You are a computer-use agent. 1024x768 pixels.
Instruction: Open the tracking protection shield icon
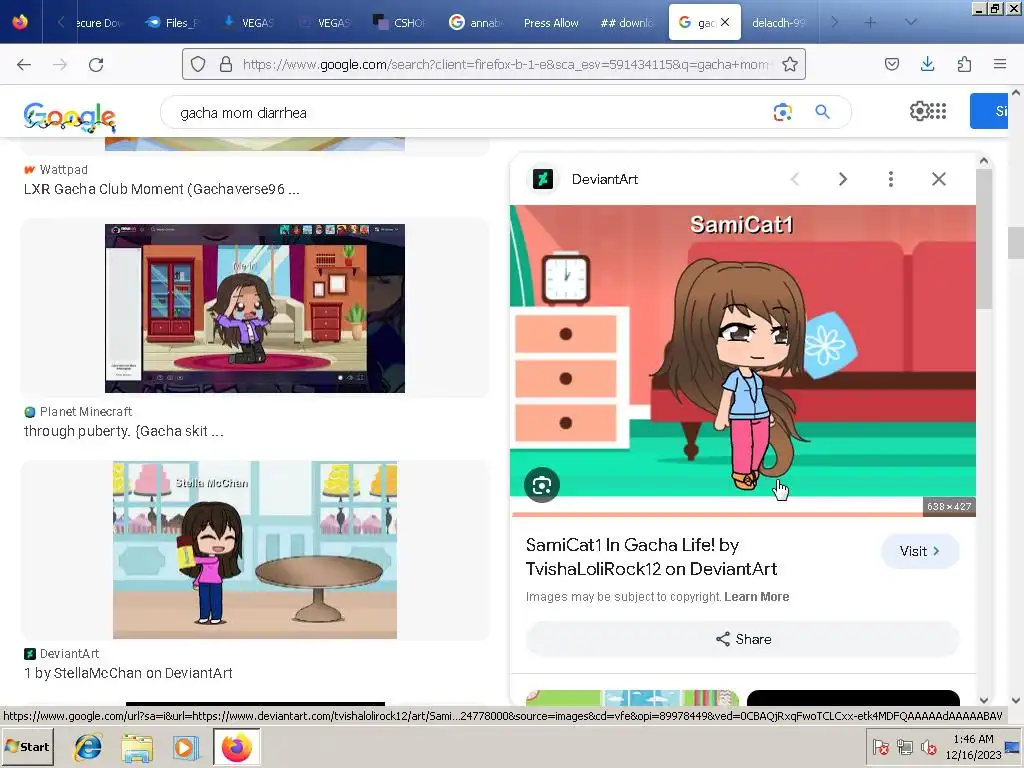(x=198, y=64)
